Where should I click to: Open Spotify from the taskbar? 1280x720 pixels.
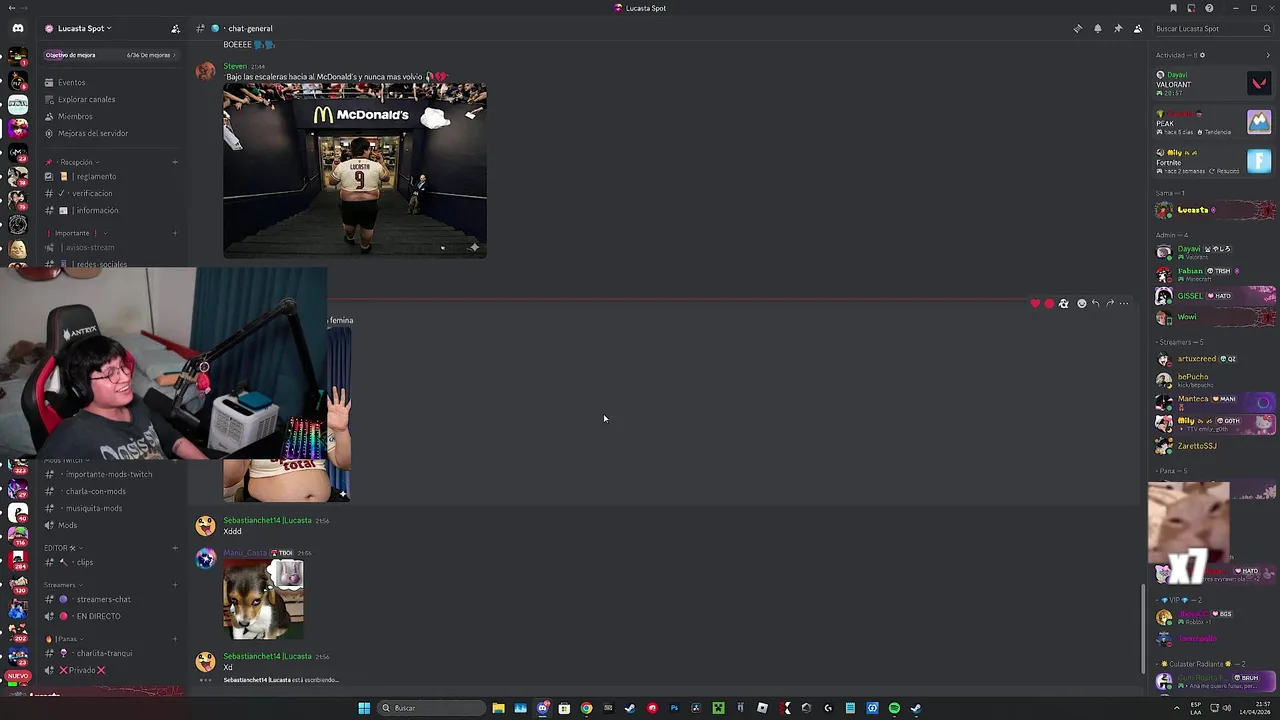pos(894,708)
